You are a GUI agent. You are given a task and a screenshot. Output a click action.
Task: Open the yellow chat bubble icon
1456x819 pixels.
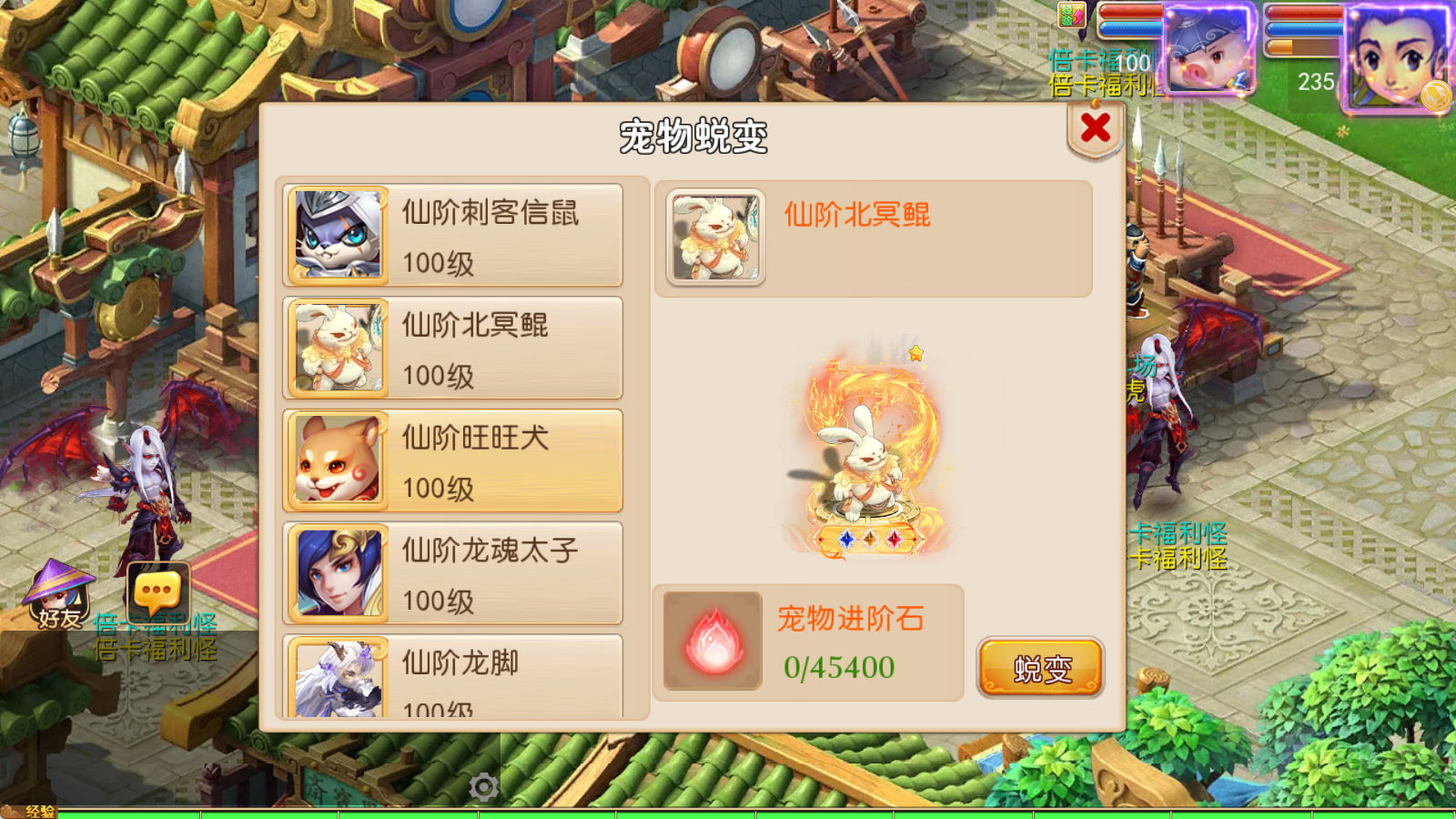click(157, 594)
